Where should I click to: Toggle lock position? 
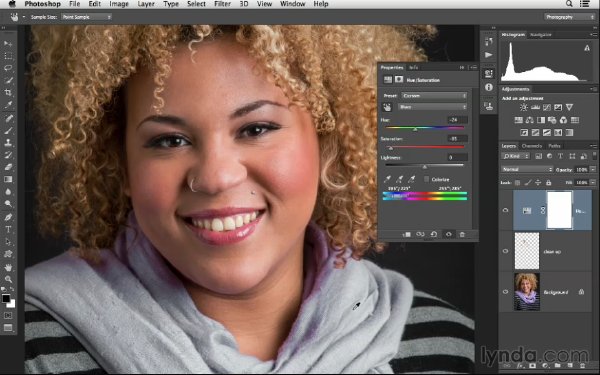coord(538,183)
